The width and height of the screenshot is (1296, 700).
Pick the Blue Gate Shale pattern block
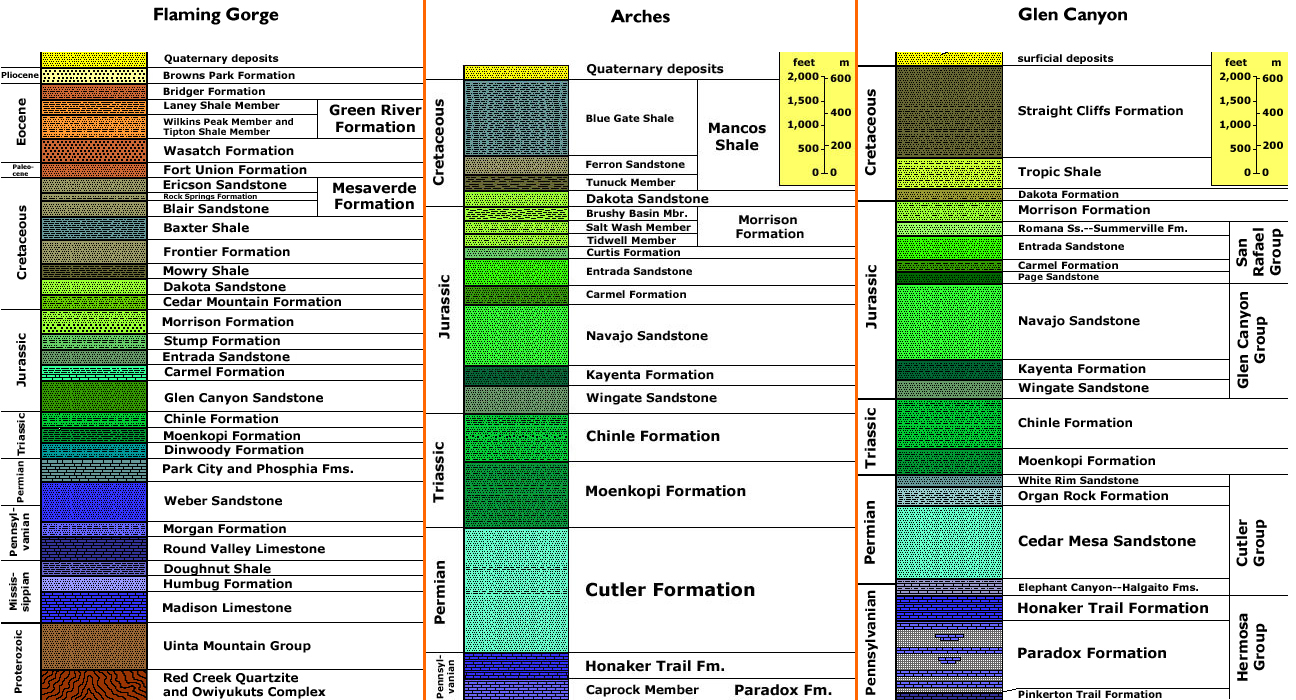click(x=516, y=118)
